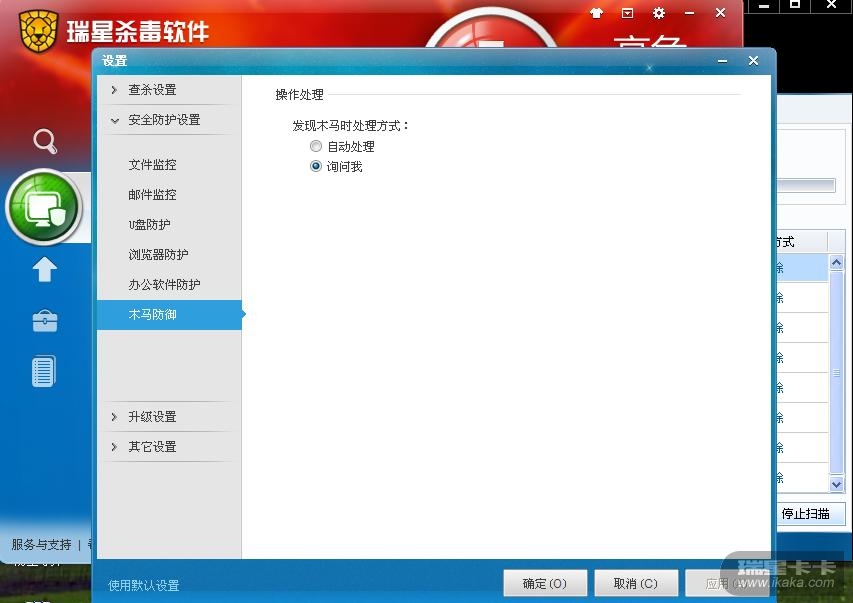Select the green computer protection icon
The height and width of the screenshot is (603, 853).
click(x=44, y=207)
